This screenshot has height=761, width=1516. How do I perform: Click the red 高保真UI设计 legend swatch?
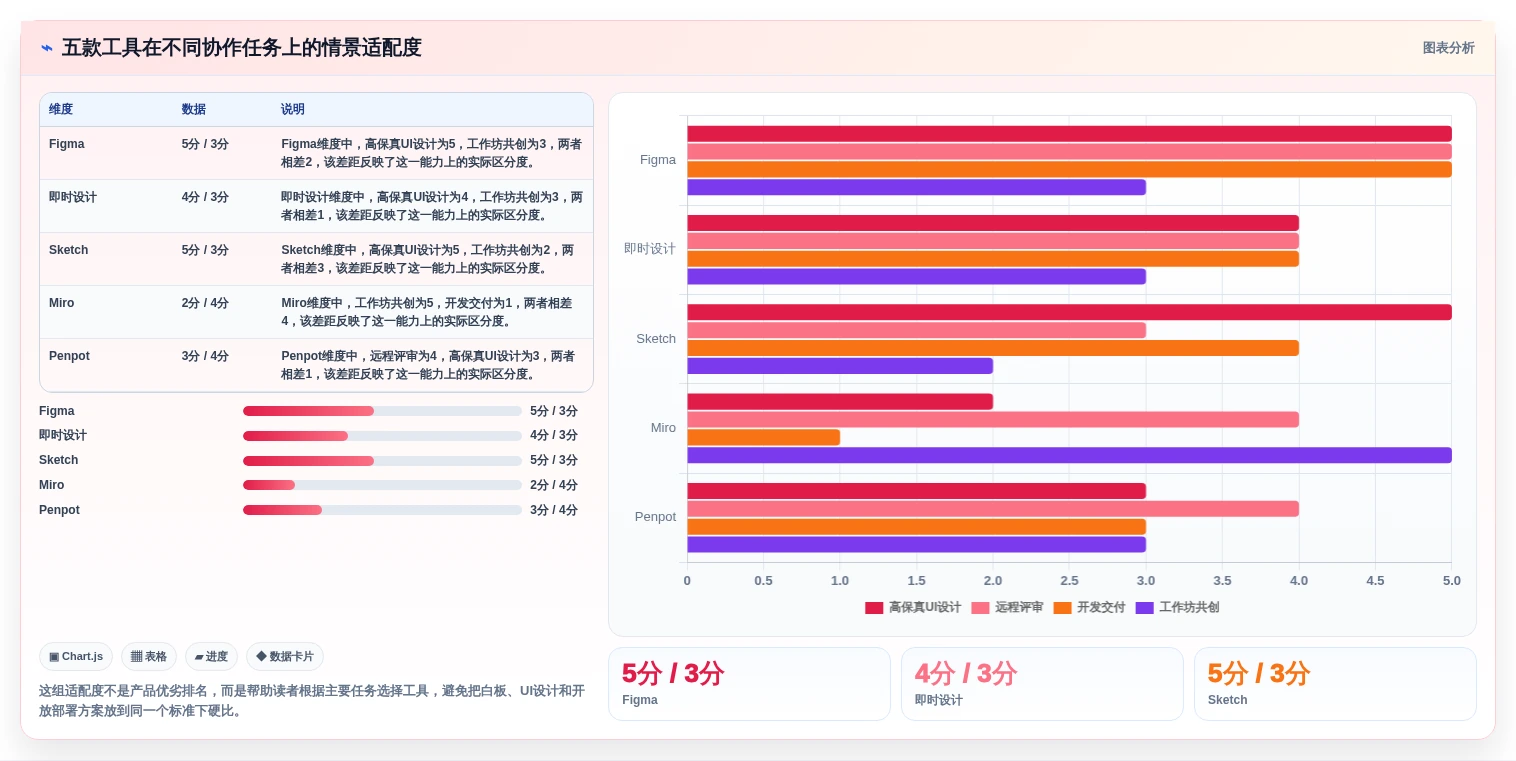coord(874,608)
